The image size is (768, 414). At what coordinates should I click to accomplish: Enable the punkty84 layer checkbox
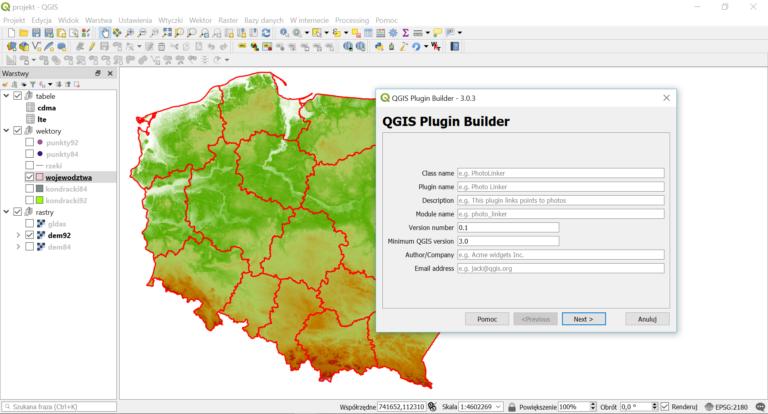[x=29, y=154]
